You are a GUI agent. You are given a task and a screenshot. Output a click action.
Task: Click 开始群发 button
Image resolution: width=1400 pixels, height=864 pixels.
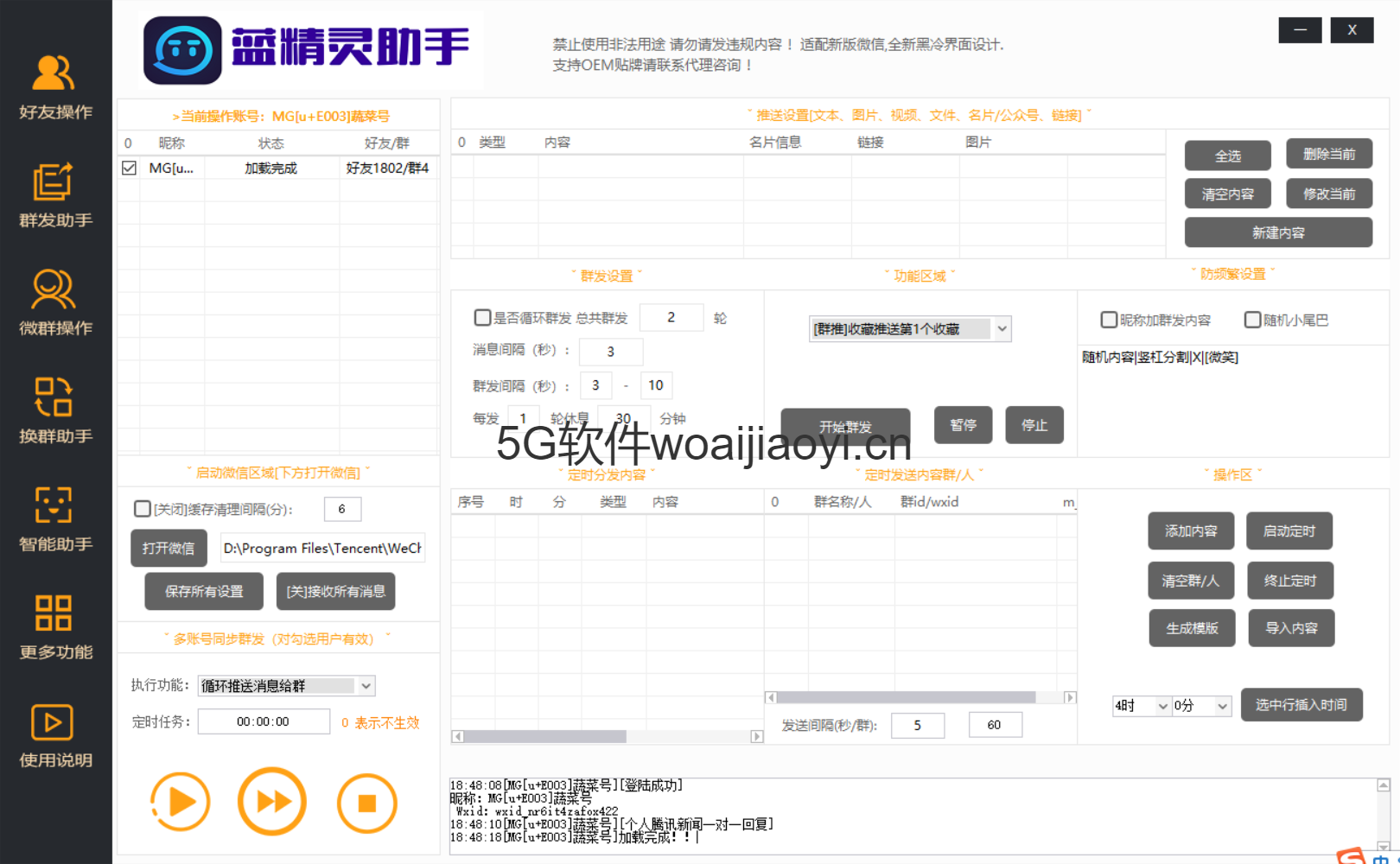click(845, 427)
